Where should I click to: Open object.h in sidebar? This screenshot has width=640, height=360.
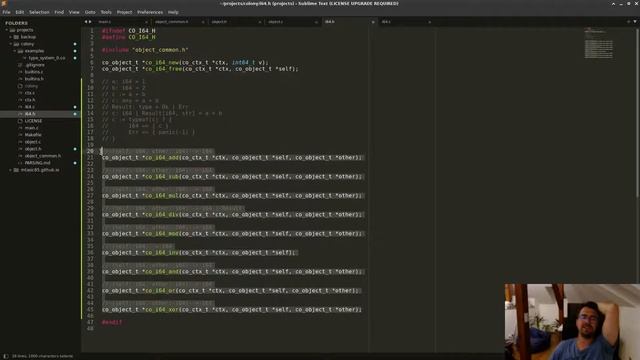point(33,149)
